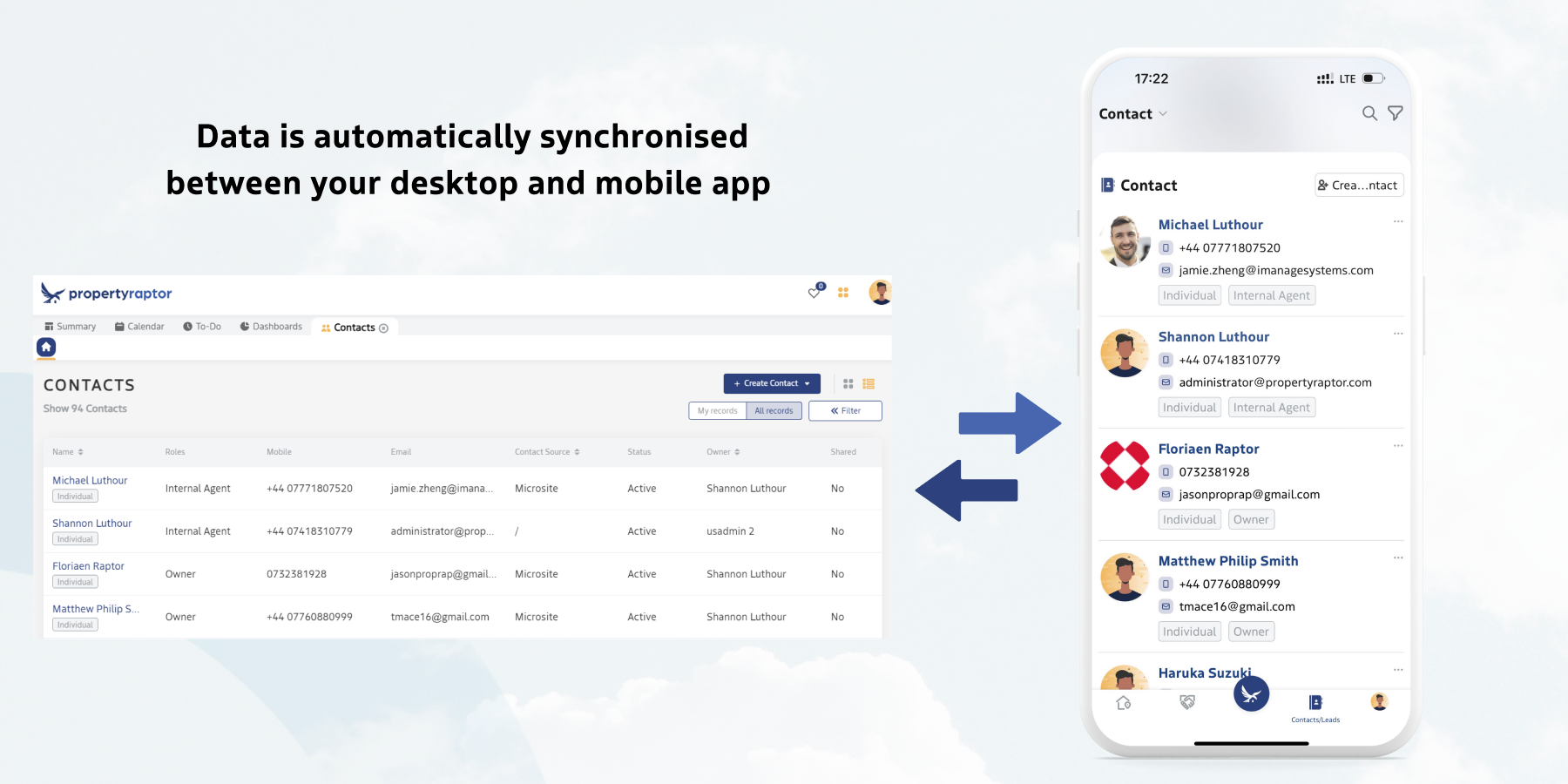1568x784 pixels.
Task: Switch to list table view icon
Action: (x=868, y=383)
